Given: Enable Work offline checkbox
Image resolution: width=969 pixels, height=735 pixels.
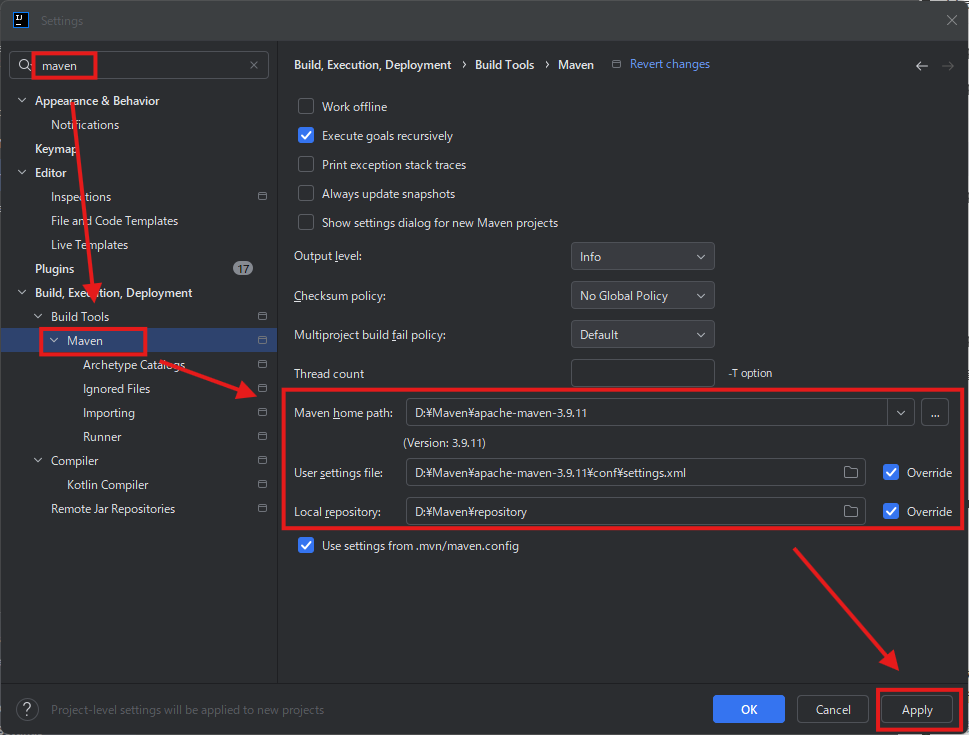Looking at the screenshot, I should [306, 106].
